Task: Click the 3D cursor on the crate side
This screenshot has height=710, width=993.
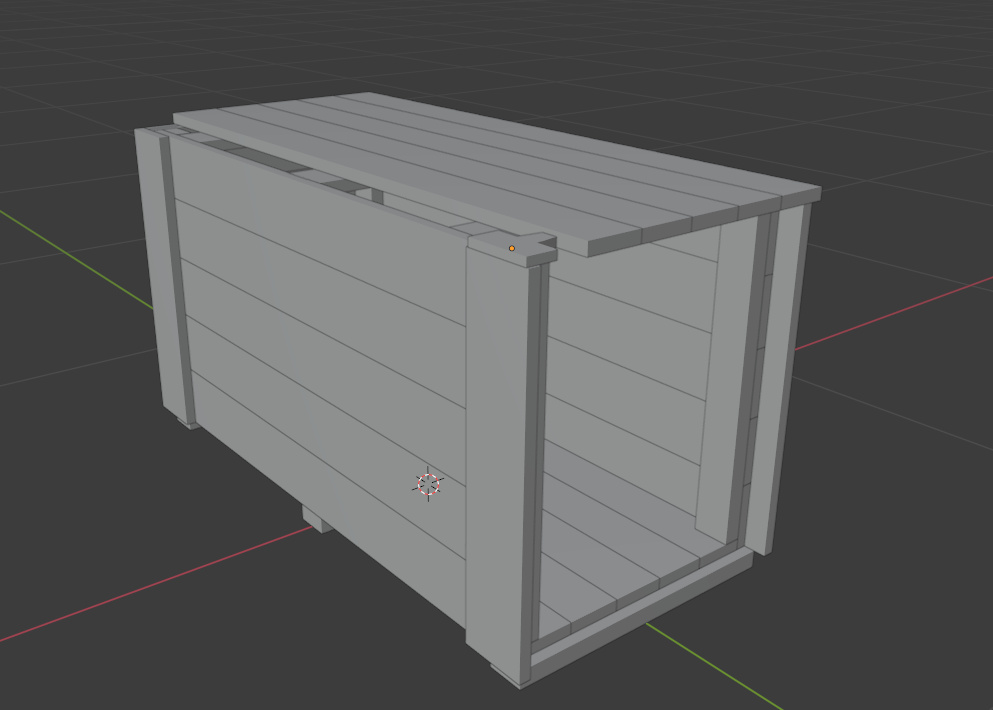Action: point(428,484)
